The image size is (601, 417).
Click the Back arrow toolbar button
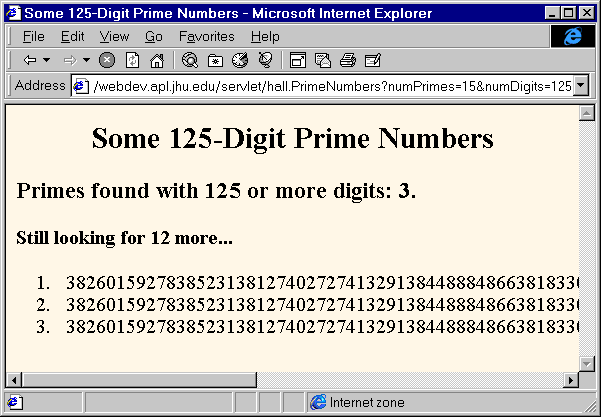click(x=30, y=60)
